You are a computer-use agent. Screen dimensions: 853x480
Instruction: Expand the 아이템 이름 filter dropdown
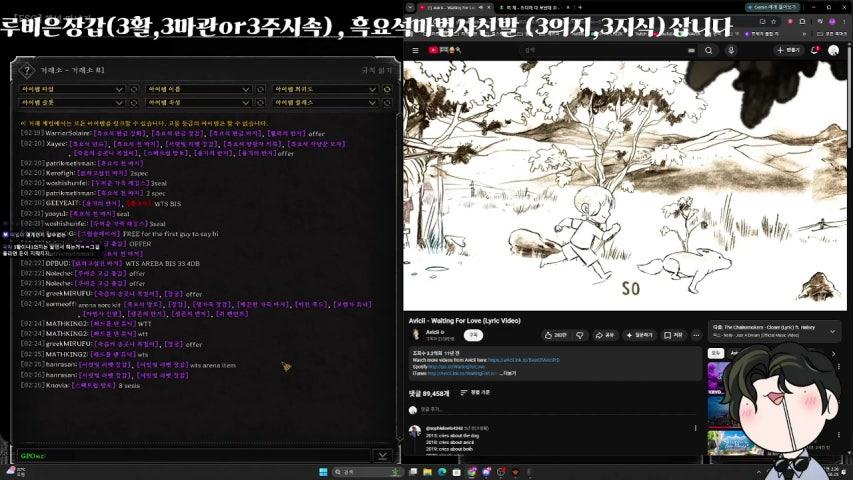[199, 89]
